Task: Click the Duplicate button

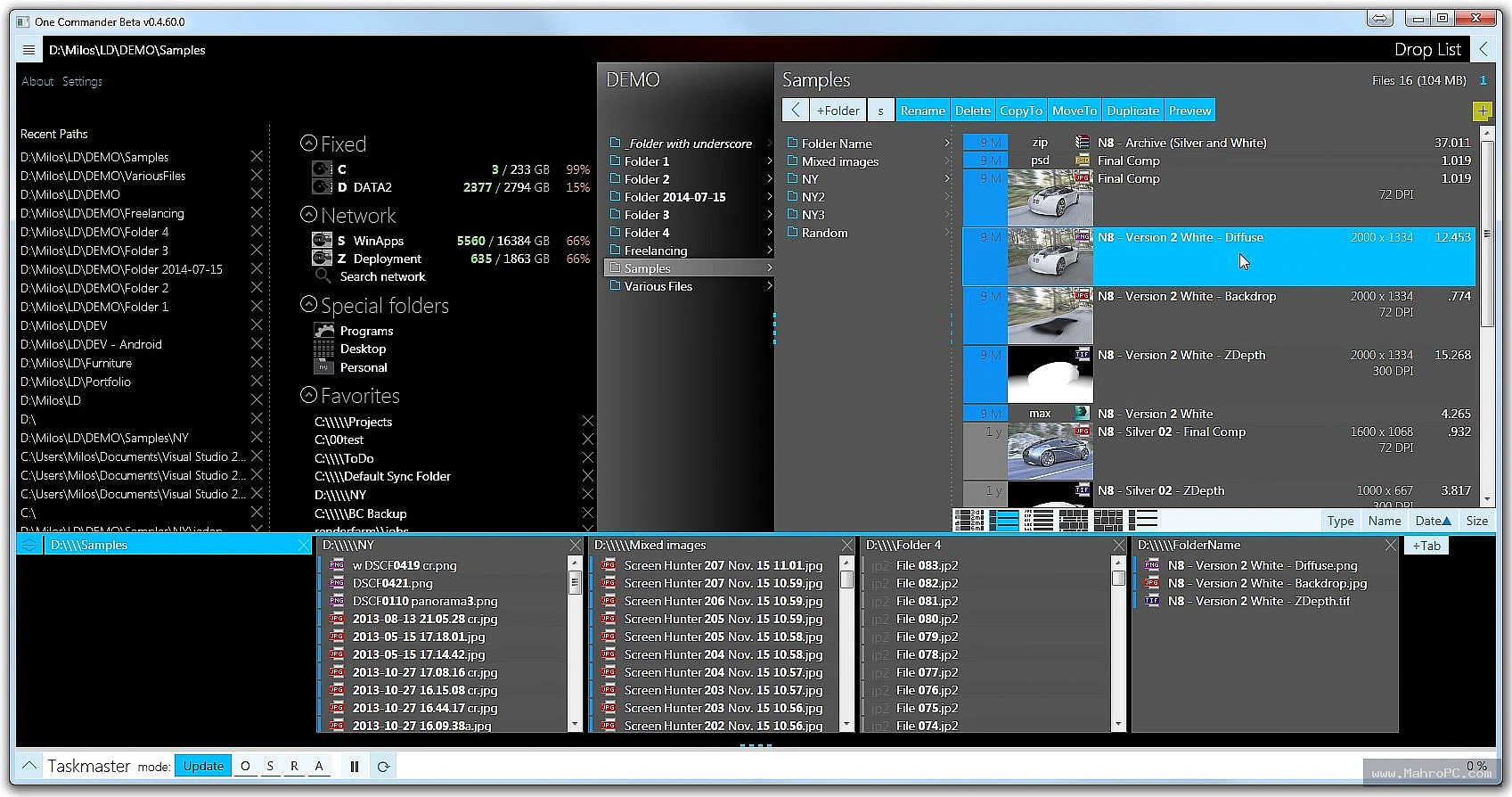Action: click(x=1132, y=111)
